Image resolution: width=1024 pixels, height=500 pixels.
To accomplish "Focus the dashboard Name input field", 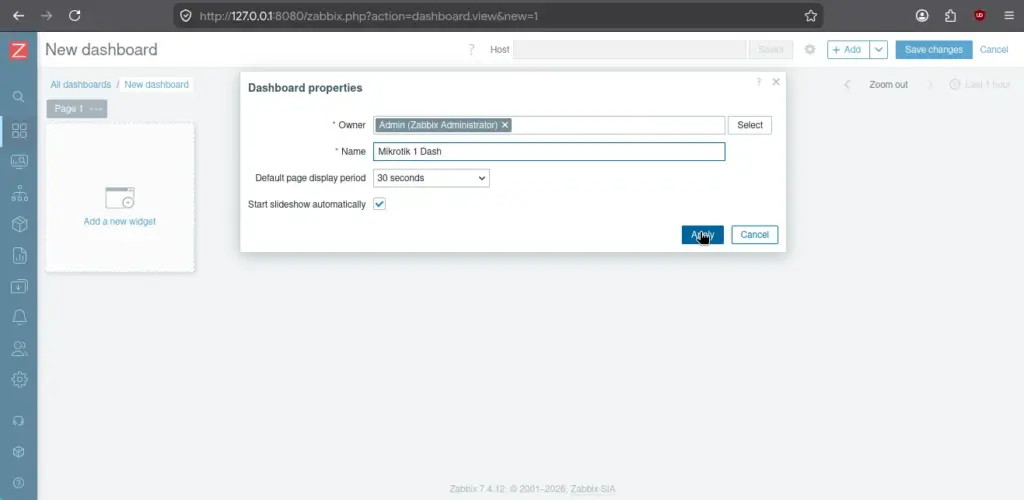I will (549, 151).
